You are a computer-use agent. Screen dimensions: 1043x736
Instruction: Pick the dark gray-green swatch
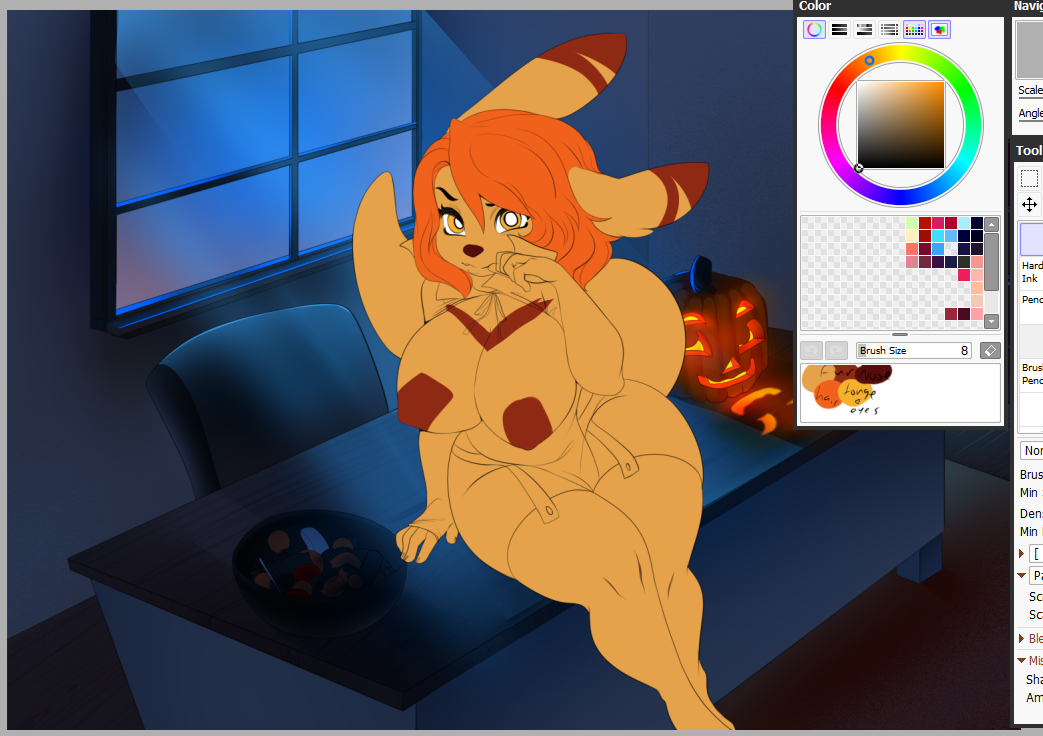[964, 262]
